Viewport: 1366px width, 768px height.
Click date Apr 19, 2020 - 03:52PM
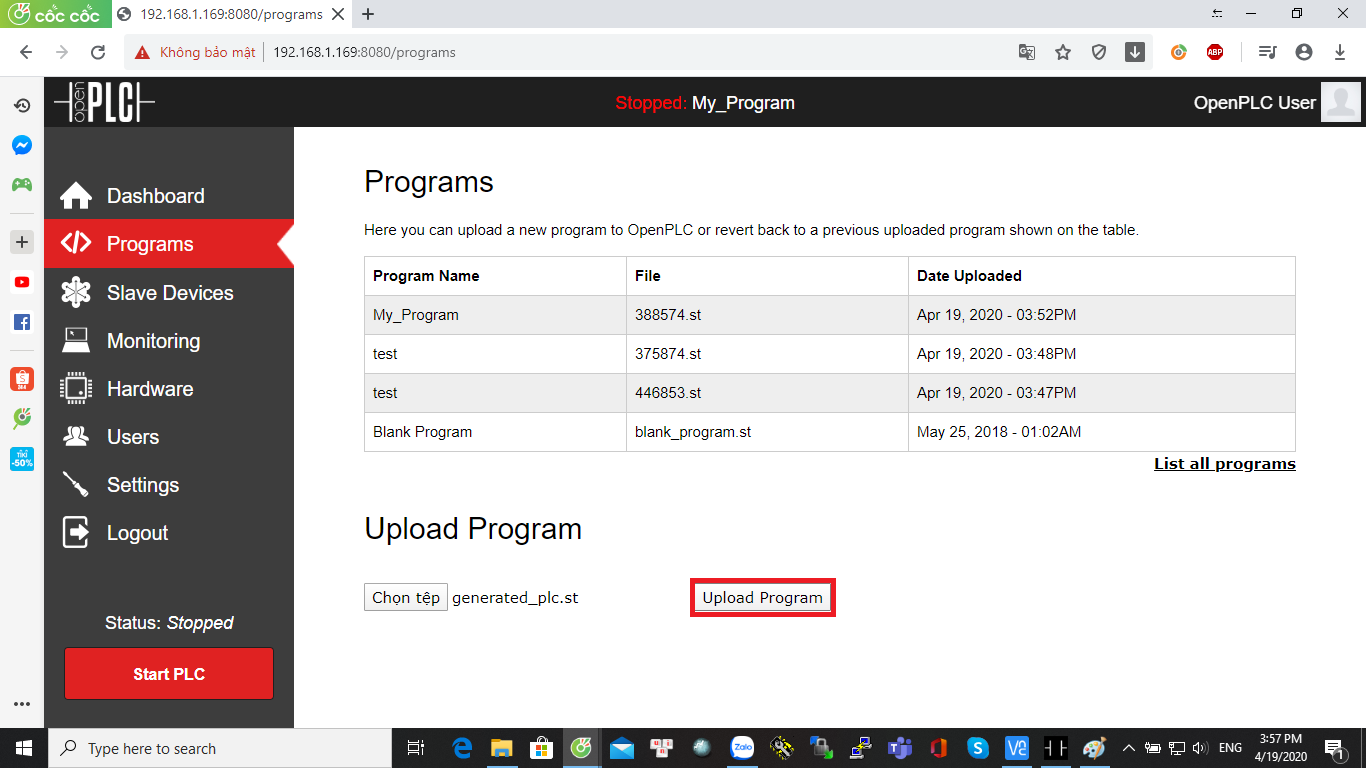point(997,315)
